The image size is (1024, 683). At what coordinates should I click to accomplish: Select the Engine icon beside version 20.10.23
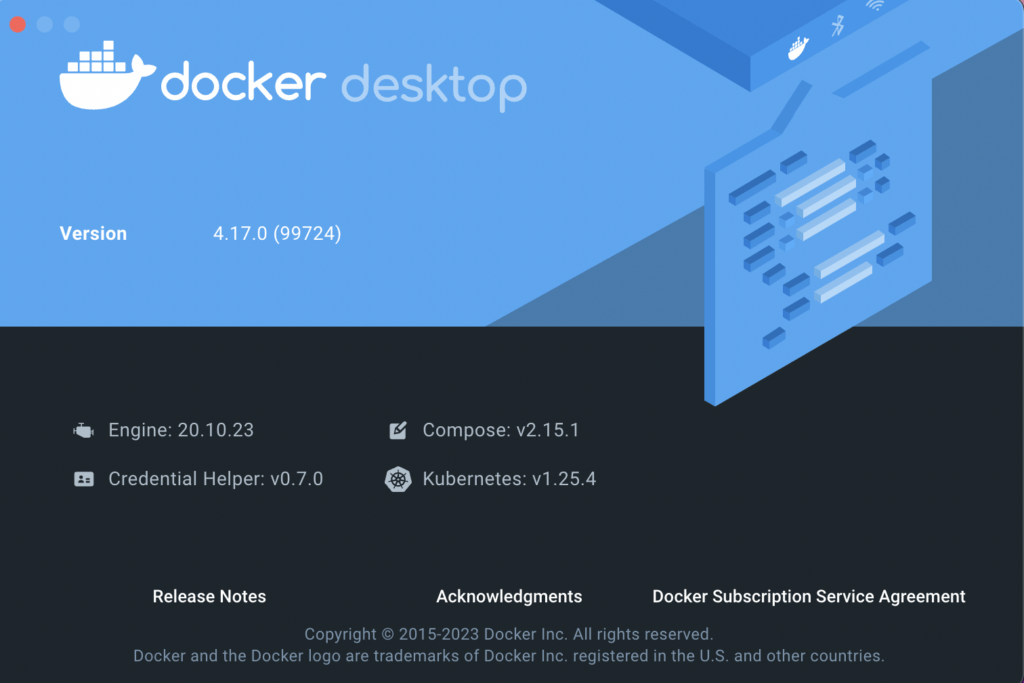pyautogui.click(x=83, y=430)
